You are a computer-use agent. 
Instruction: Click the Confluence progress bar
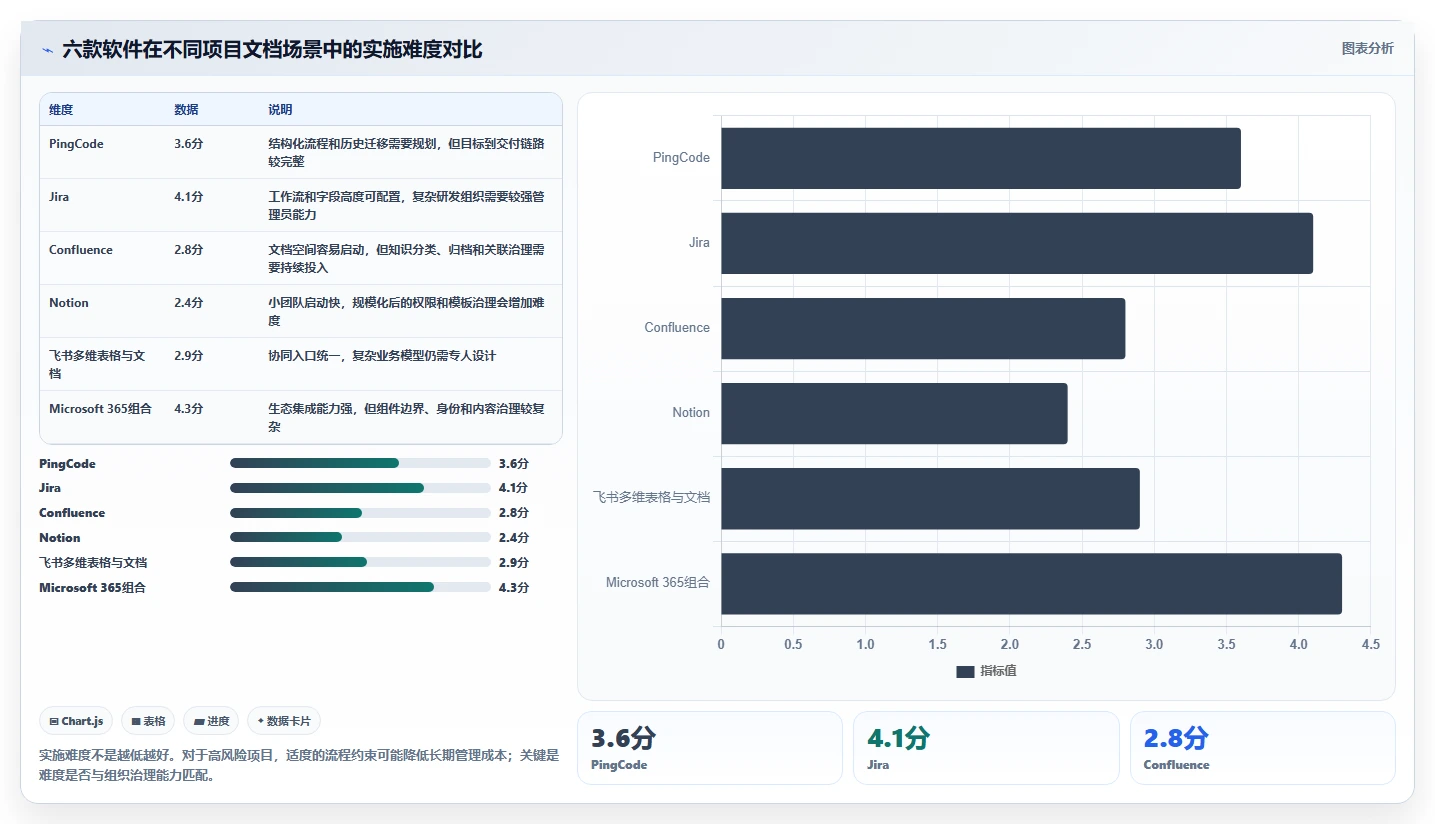[x=360, y=513]
